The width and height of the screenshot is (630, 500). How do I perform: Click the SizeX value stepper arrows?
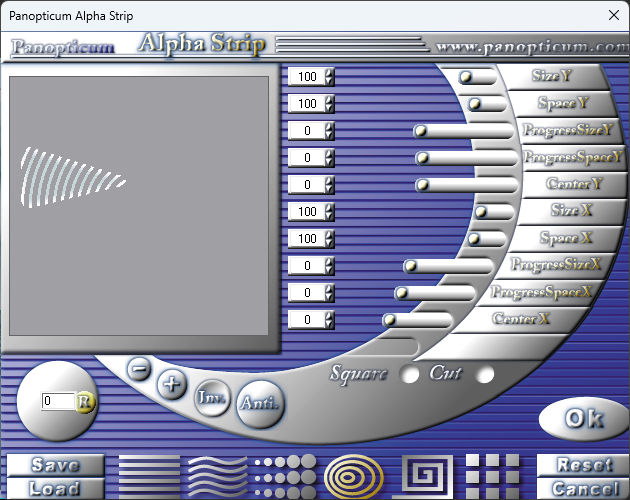[329, 212]
